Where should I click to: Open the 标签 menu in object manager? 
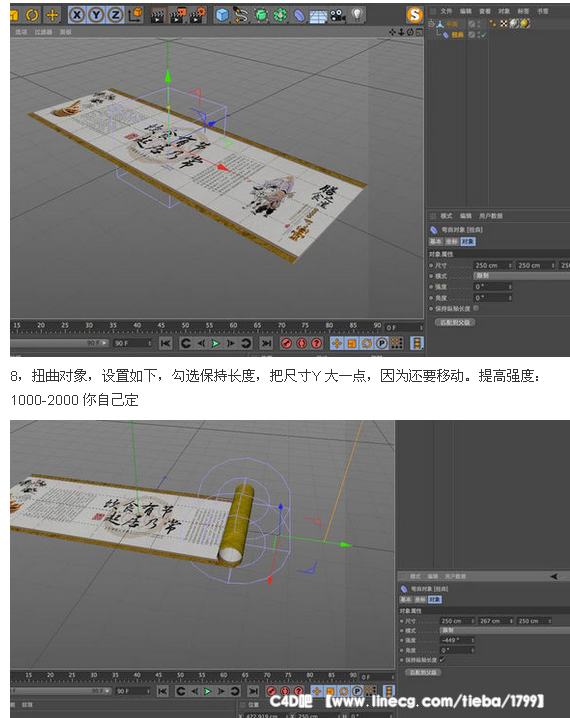click(x=523, y=11)
